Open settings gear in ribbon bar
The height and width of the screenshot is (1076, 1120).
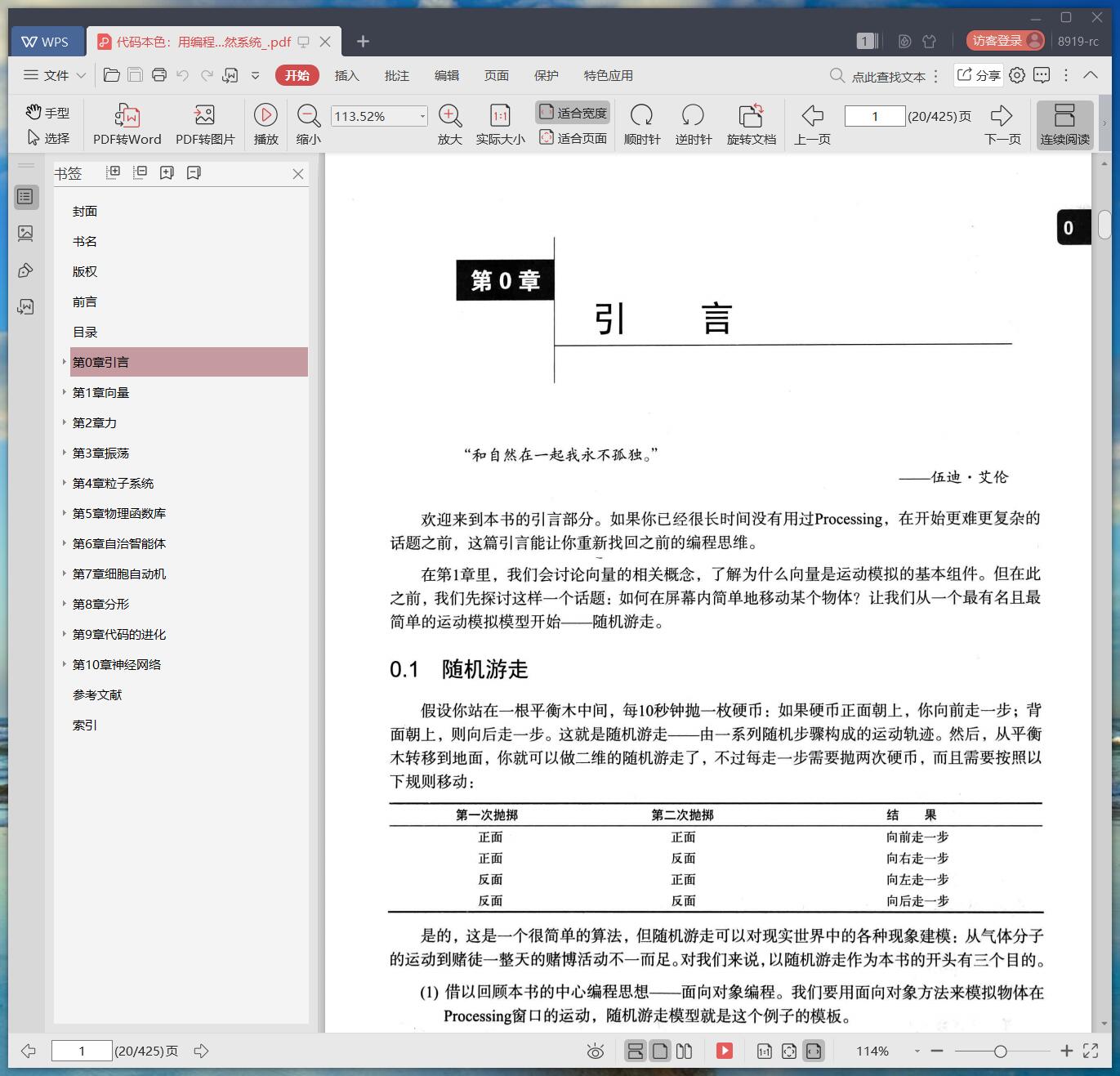pyautogui.click(x=1017, y=75)
